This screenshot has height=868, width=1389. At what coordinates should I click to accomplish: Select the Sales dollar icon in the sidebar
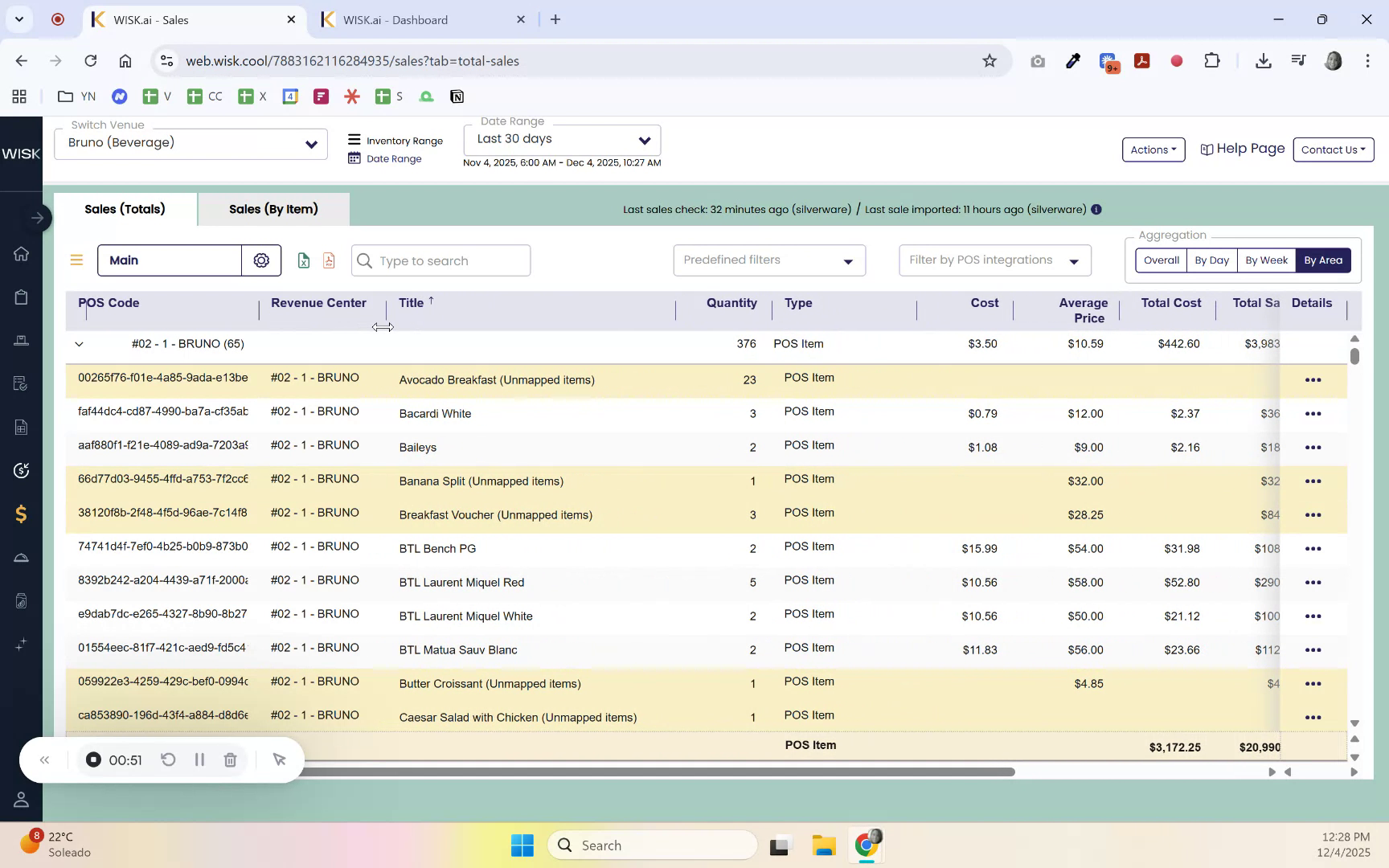tap(21, 514)
